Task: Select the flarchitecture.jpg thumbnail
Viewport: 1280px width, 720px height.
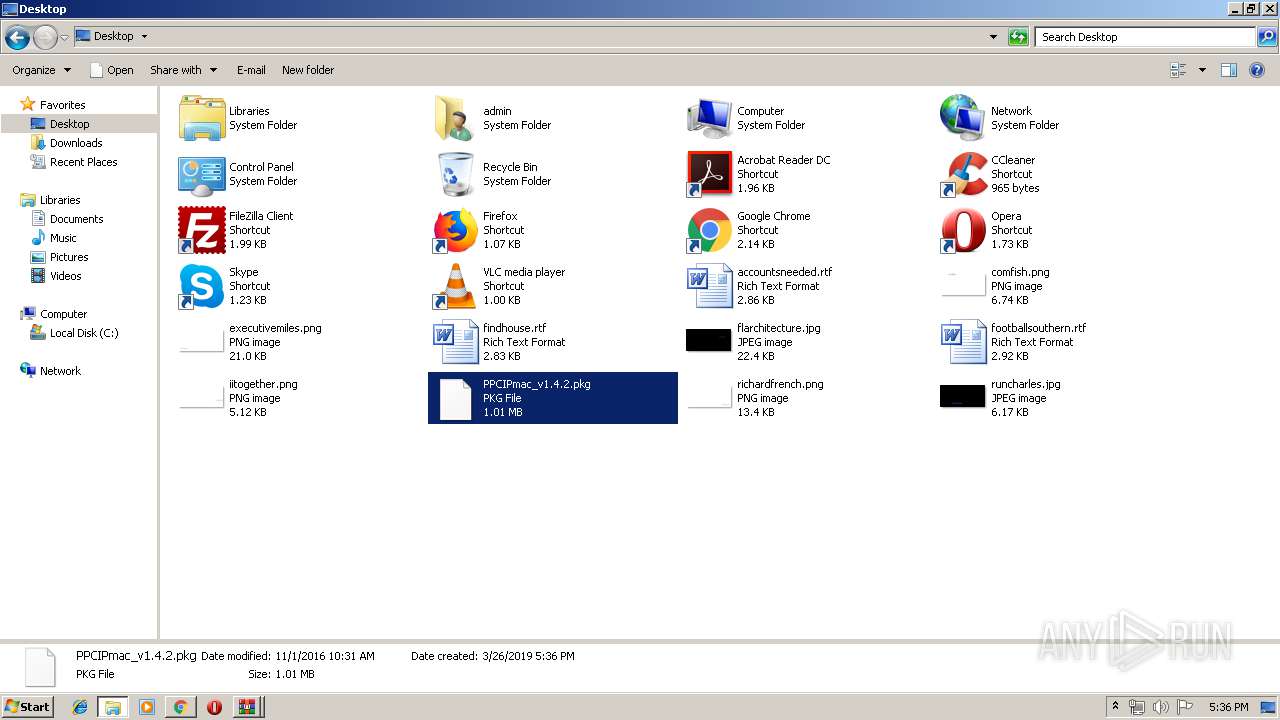Action: click(709, 340)
